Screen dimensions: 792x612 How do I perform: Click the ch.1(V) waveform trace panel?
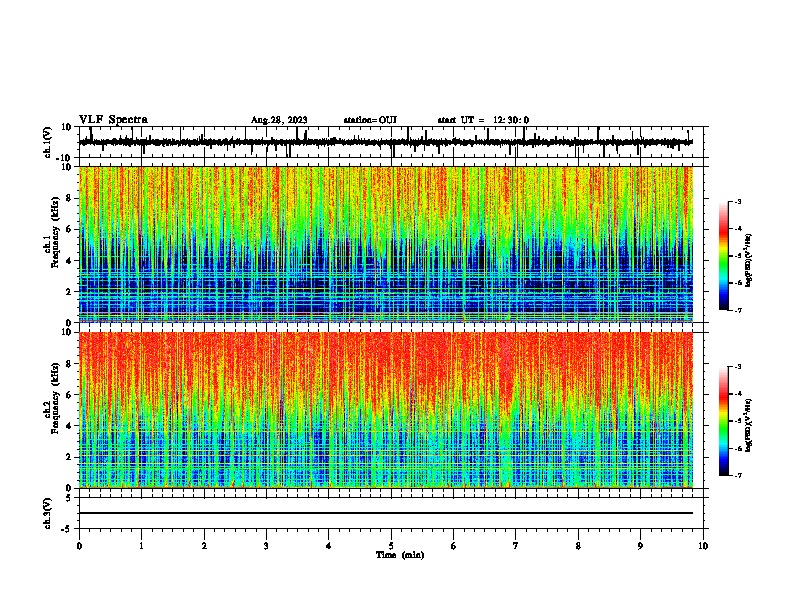click(393, 142)
